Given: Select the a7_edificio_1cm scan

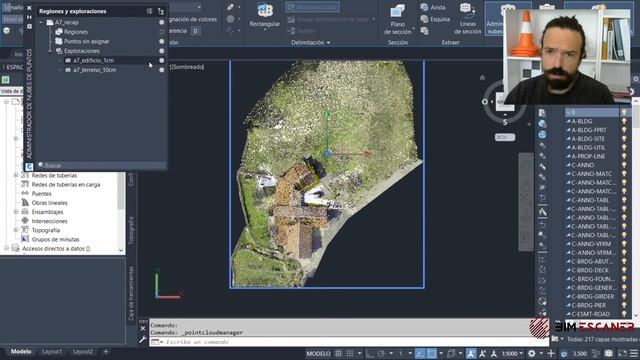Looking at the screenshot, I should click(93, 60).
